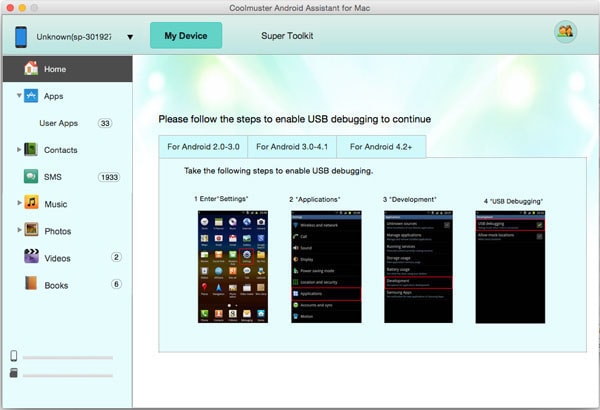
Task: Click the User Apps count badge 33
Action: tap(105, 123)
